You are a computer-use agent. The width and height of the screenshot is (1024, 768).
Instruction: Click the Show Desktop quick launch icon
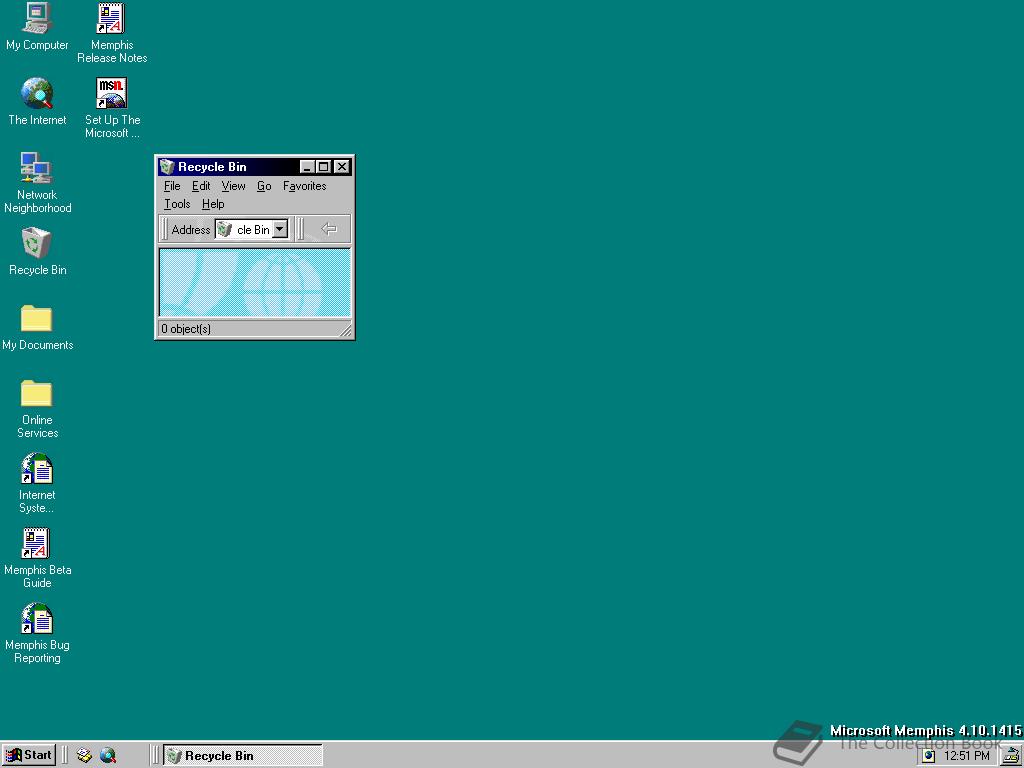point(84,756)
